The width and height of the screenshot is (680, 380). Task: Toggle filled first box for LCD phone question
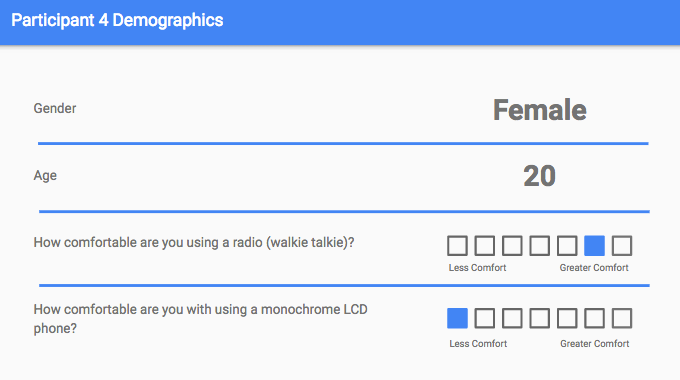[457, 318]
